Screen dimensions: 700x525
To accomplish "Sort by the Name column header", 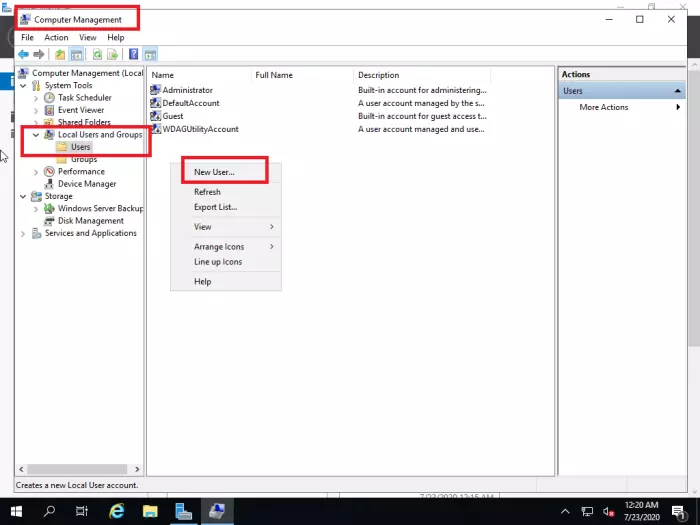I will coord(200,75).
